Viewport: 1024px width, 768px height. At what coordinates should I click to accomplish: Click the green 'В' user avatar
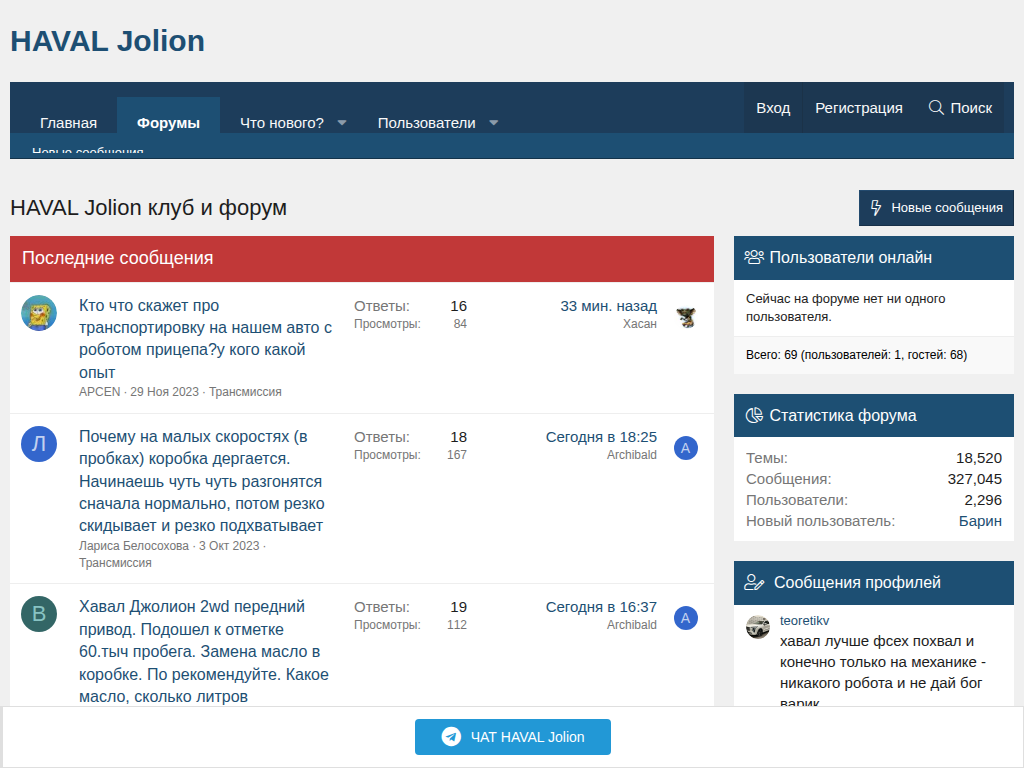click(39, 614)
